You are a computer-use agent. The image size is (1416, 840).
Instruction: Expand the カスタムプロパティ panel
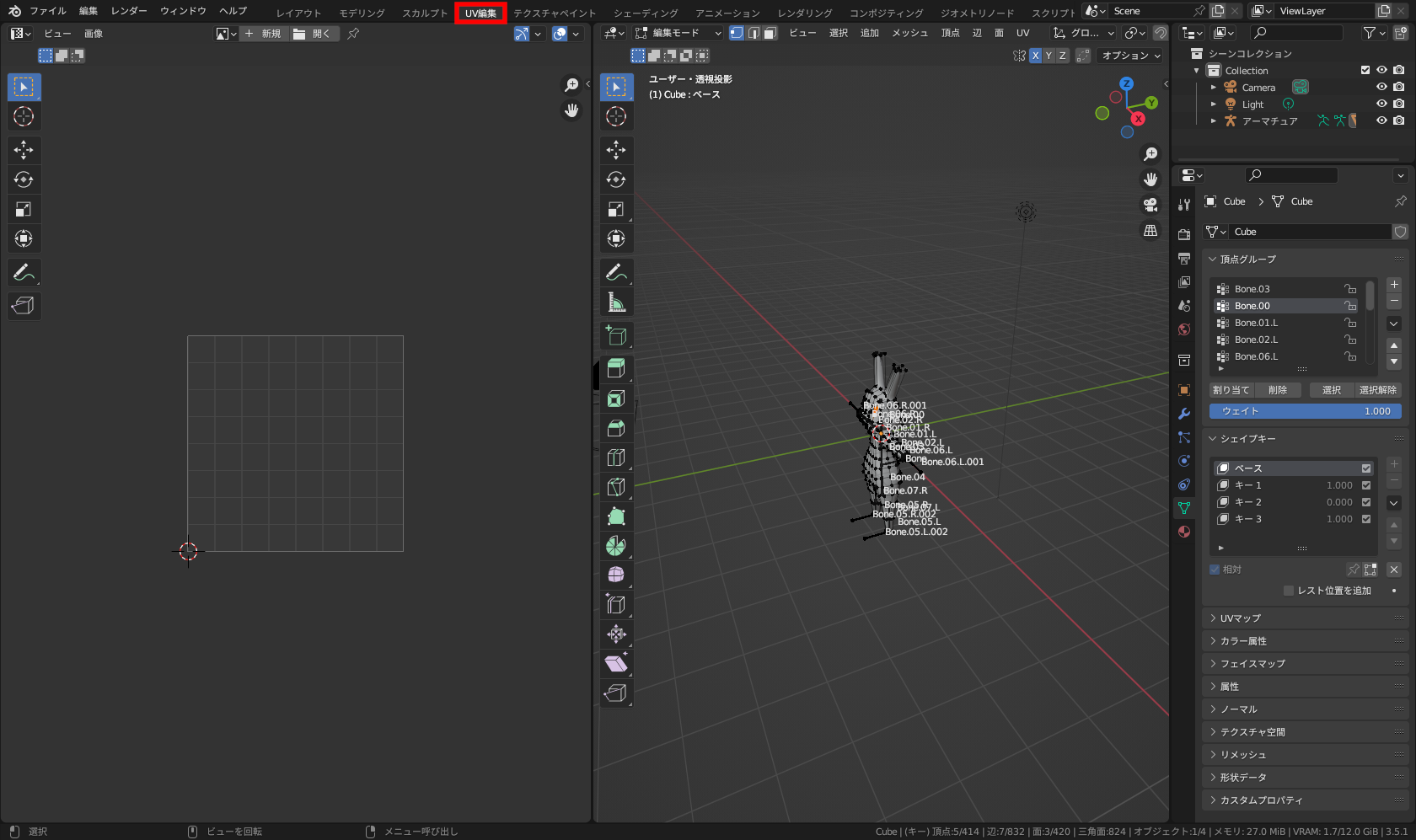(1306, 800)
